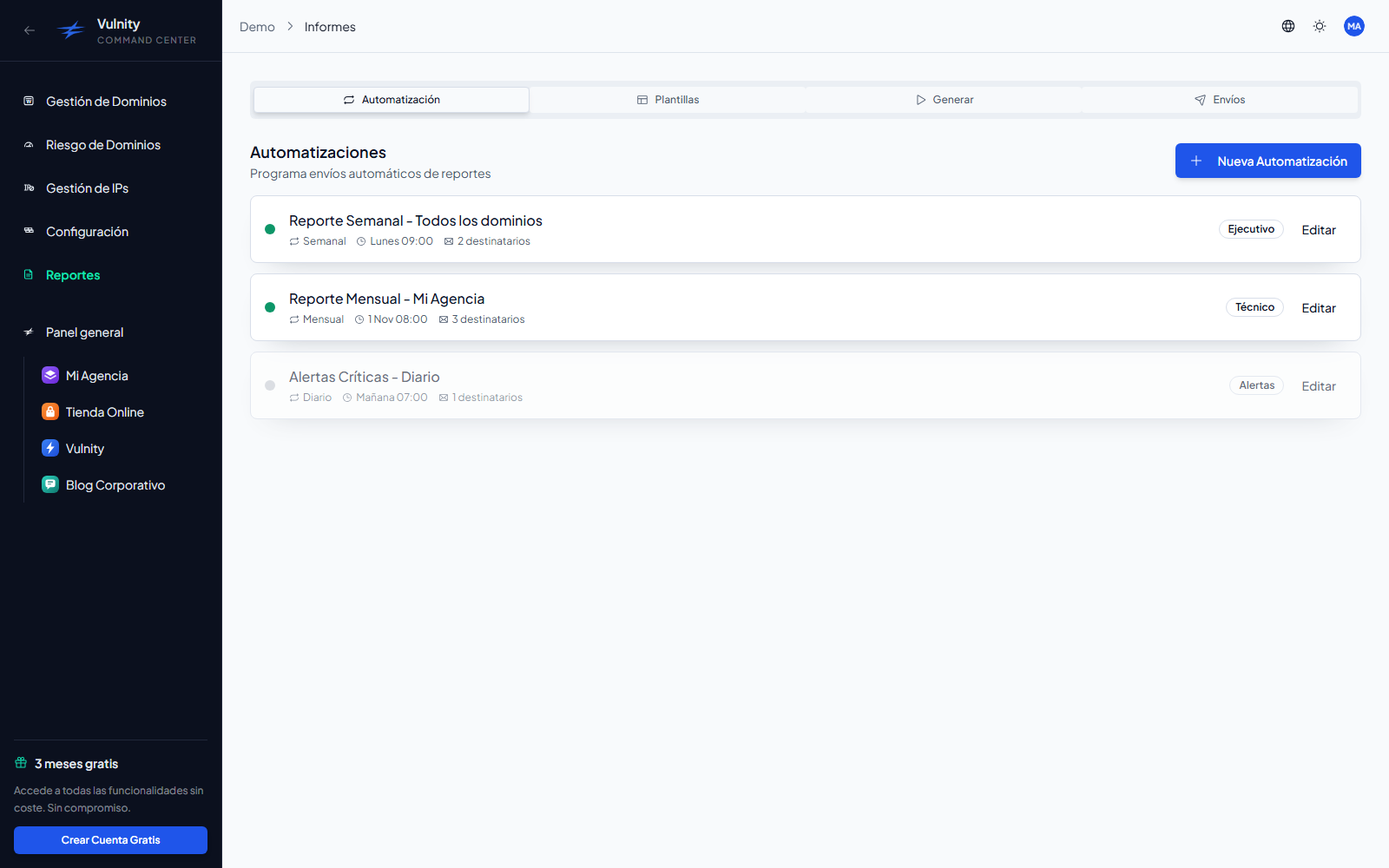Click the Tienda Online orange lock icon

click(x=50, y=411)
